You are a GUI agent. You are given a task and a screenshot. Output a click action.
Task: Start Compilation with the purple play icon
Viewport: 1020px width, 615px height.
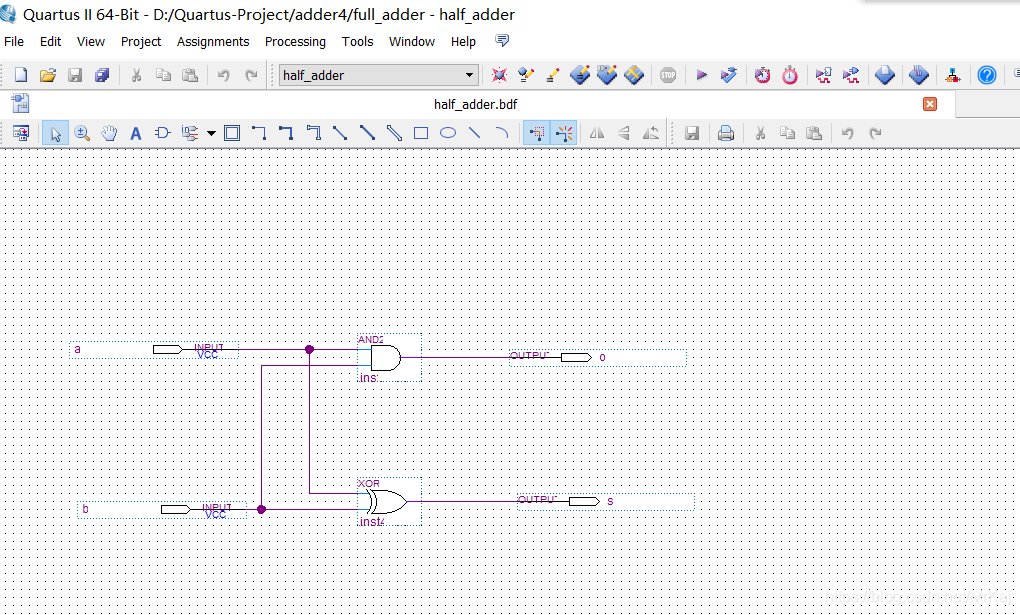[x=701, y=75]
